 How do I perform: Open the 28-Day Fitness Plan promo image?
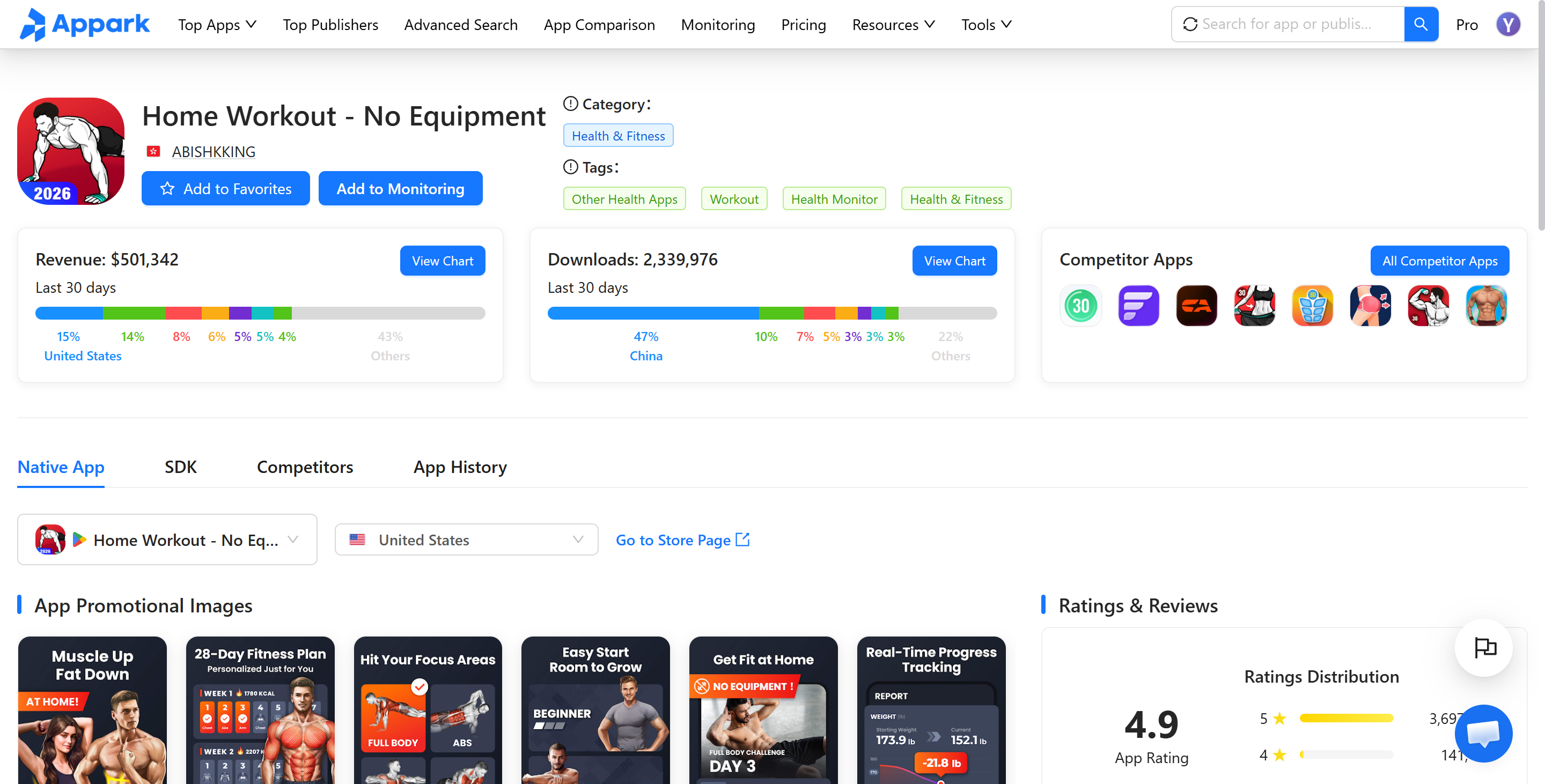260,711
